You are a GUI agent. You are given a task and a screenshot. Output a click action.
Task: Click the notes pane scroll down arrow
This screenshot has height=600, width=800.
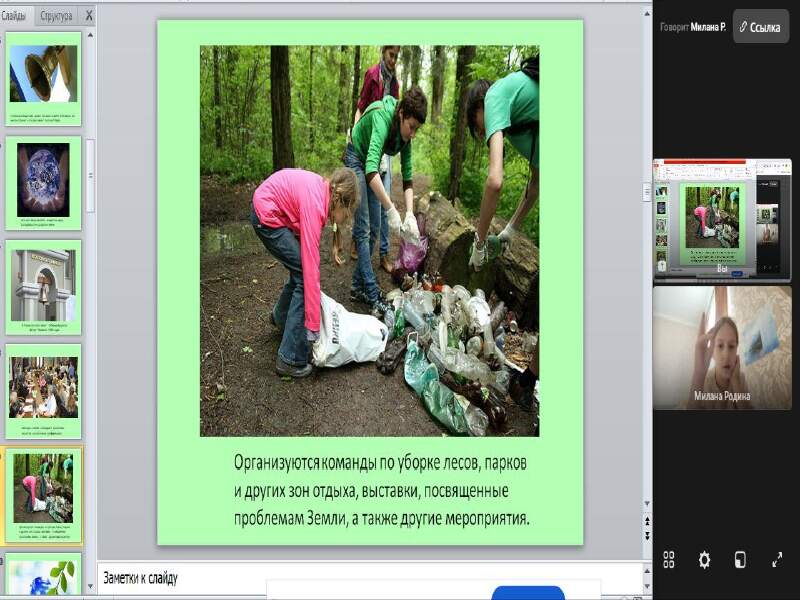coord(647,587)
